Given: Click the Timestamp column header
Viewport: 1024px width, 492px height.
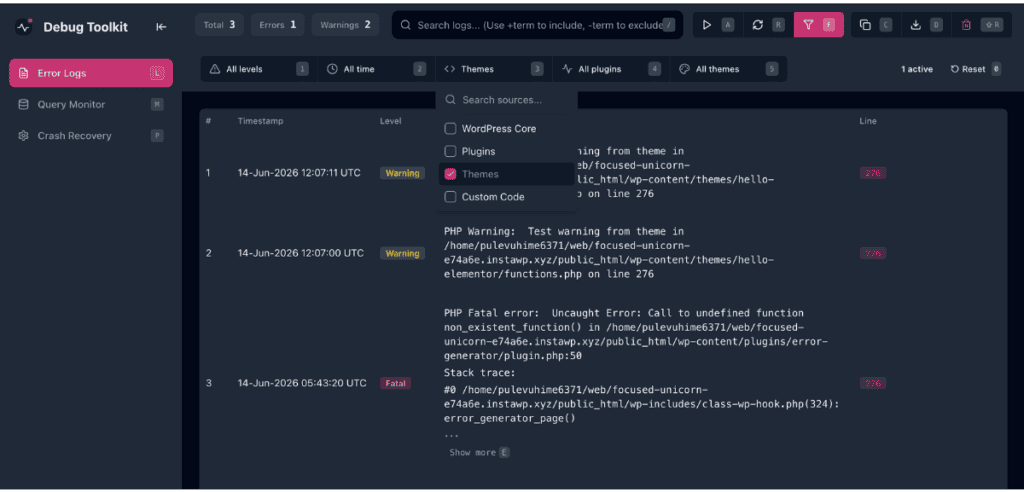Looking at the screenshot, I should 261,121.
